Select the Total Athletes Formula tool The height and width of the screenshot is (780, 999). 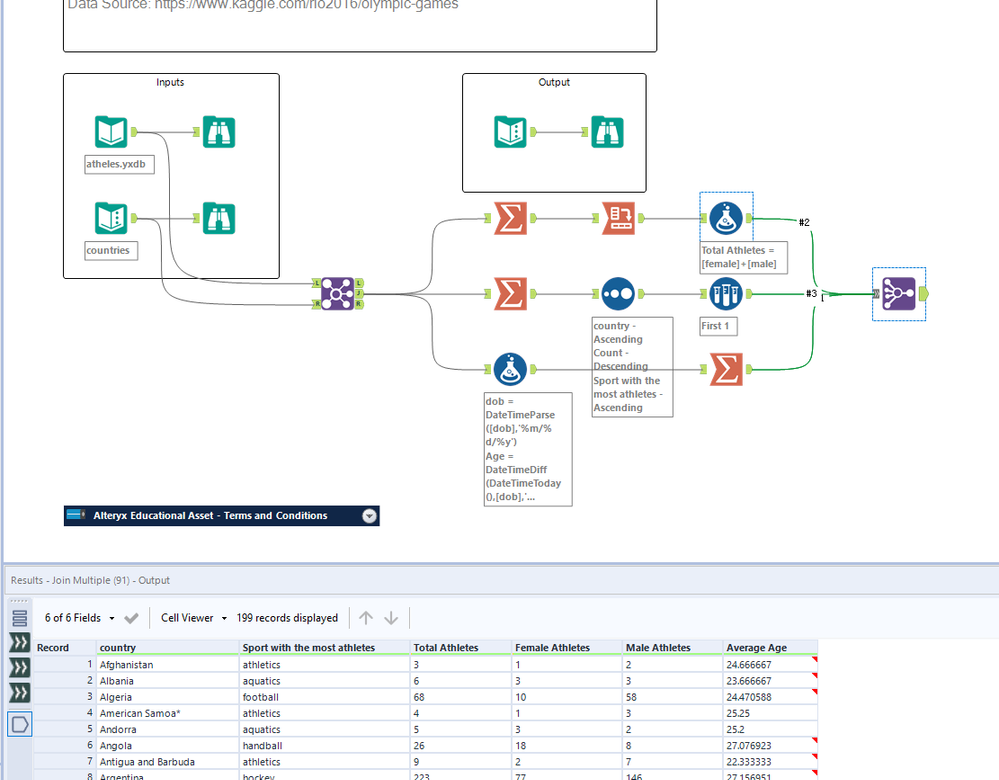click(x=726, y=219)
